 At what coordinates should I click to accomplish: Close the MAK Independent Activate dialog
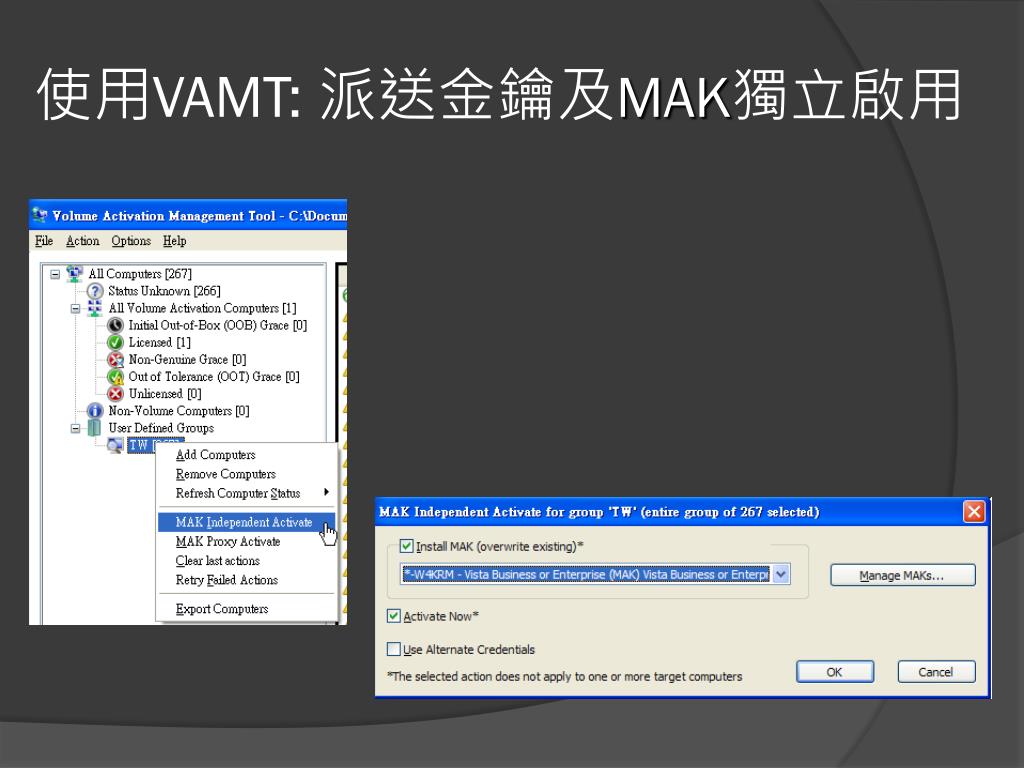point(974,511)
